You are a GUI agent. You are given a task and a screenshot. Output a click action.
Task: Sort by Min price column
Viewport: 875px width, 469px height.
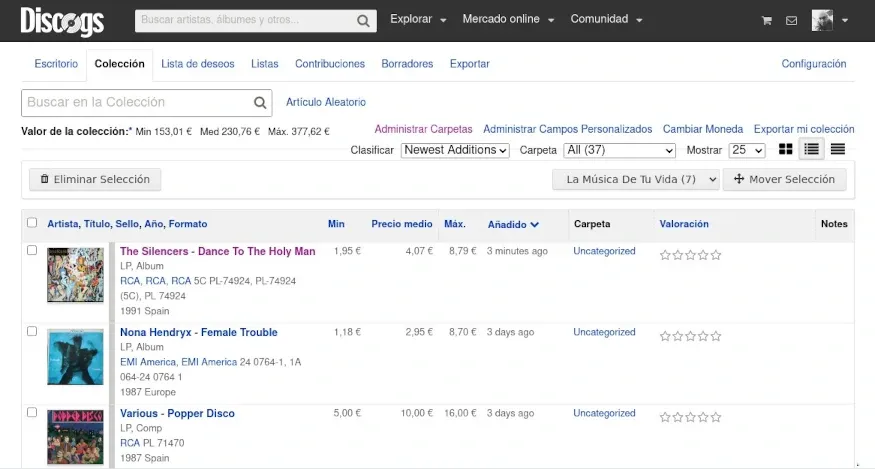coord(336,224)
